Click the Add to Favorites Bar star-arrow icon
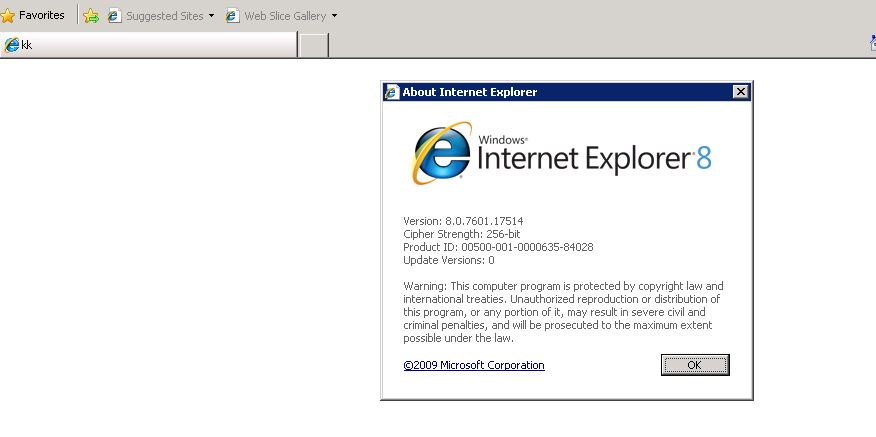The image size is (876, 437). click(91, 16)
